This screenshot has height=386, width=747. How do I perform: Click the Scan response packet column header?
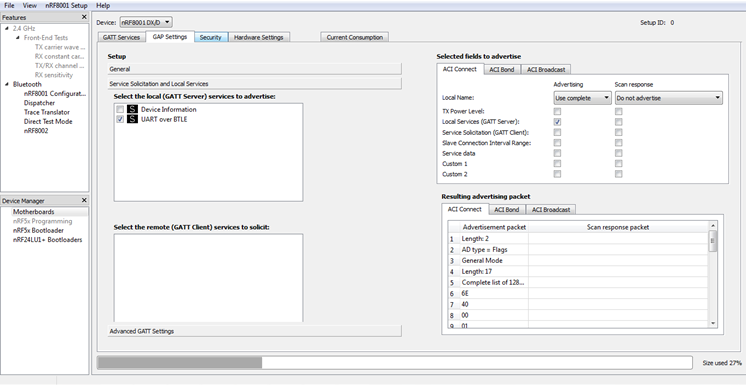618,227
